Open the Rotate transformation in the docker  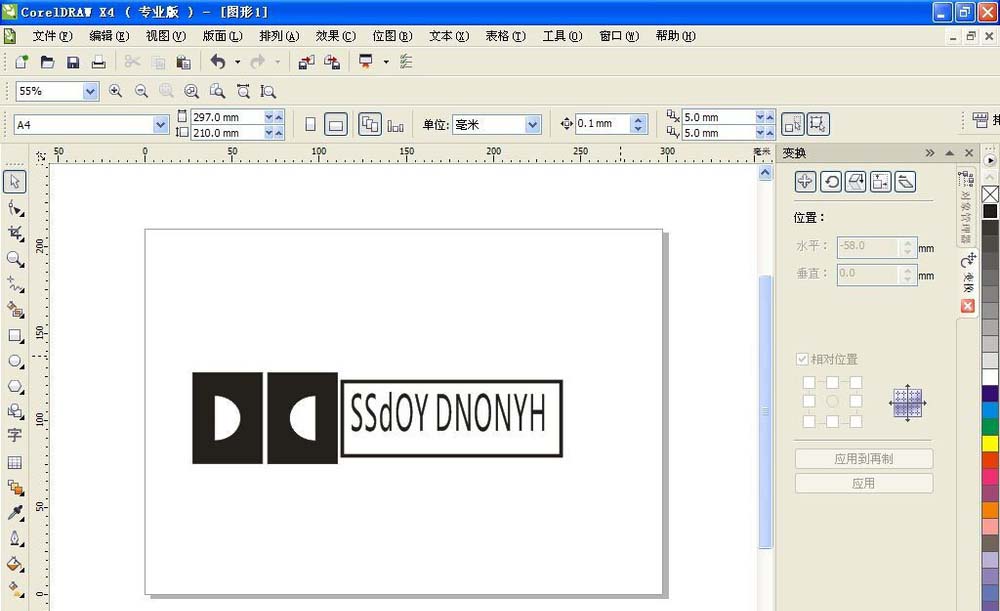831,181
